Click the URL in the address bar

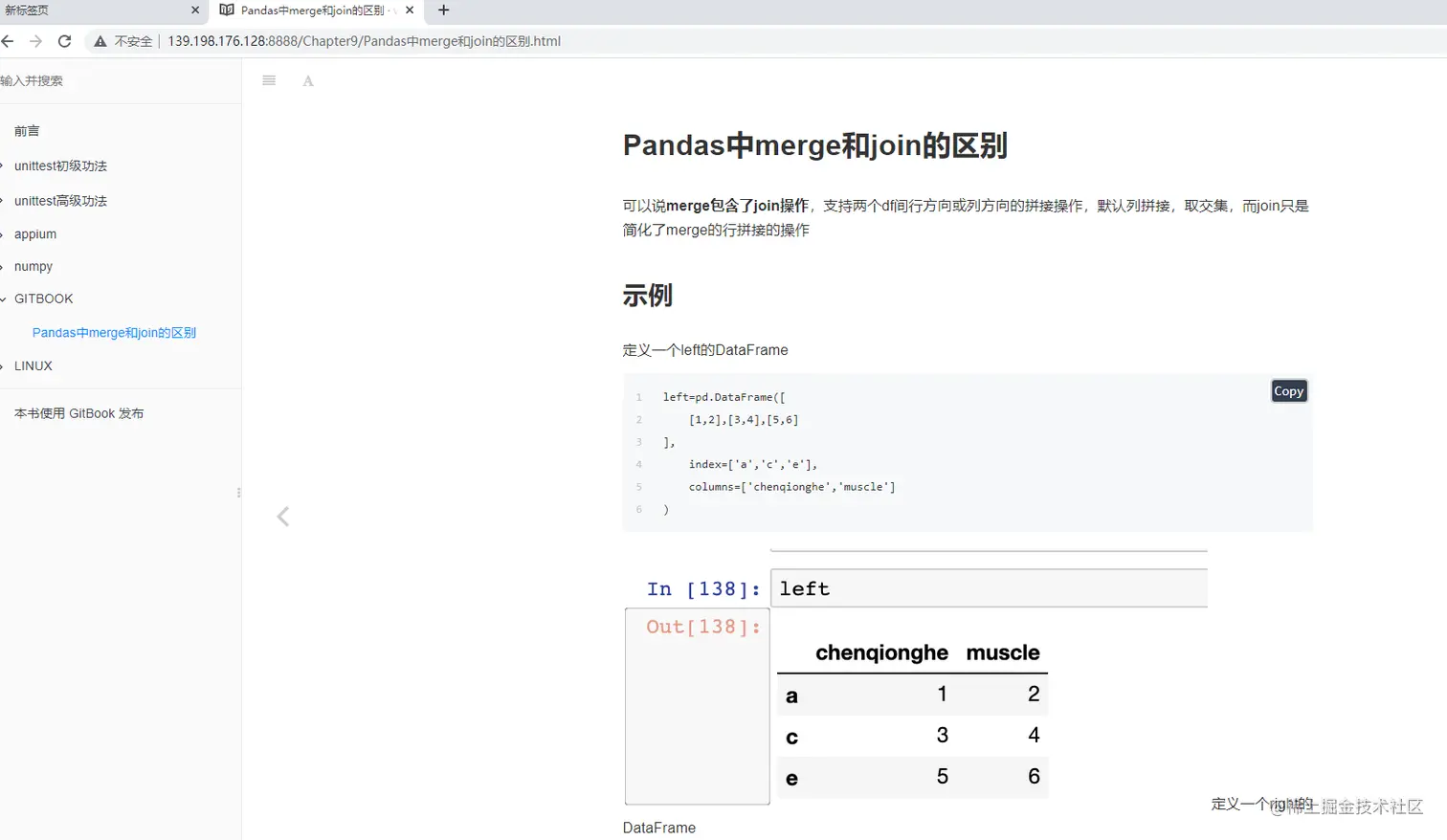pos(365,41)
